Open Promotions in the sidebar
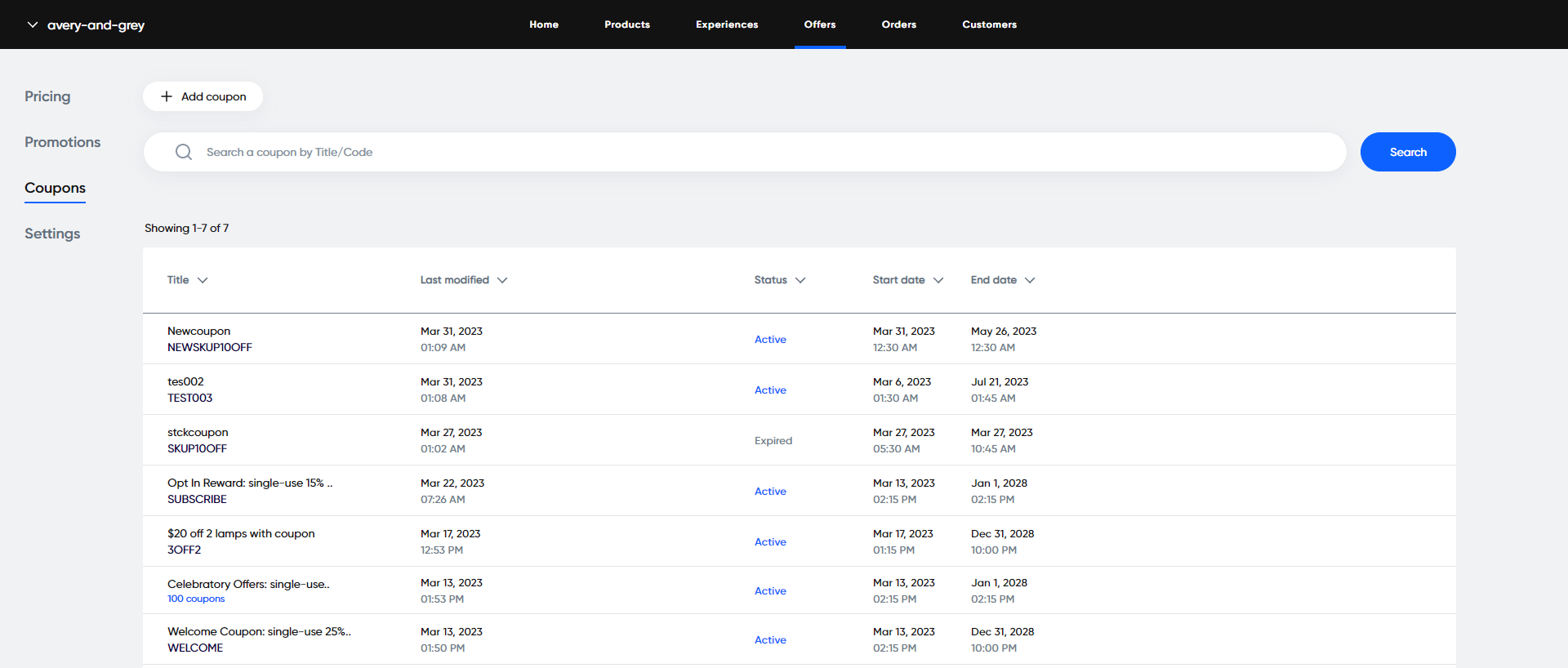 [63, 142]
